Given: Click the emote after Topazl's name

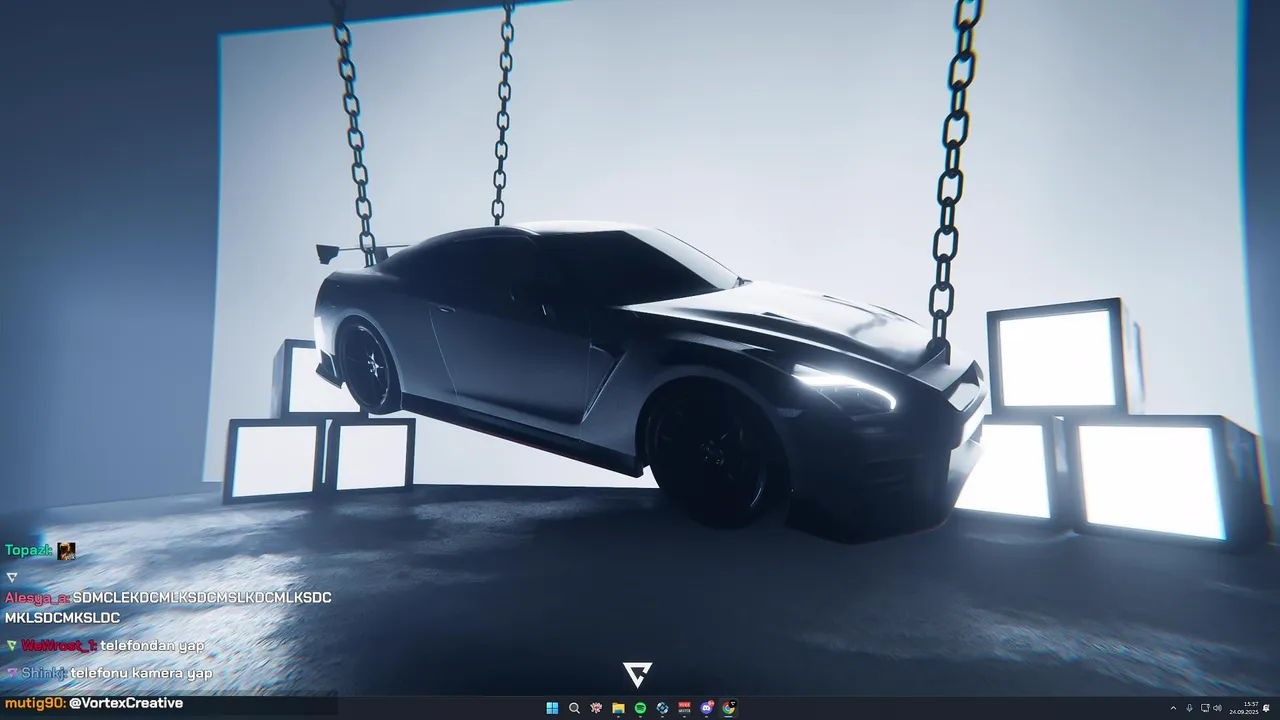Looking at the screenshot, I should 67,551.
